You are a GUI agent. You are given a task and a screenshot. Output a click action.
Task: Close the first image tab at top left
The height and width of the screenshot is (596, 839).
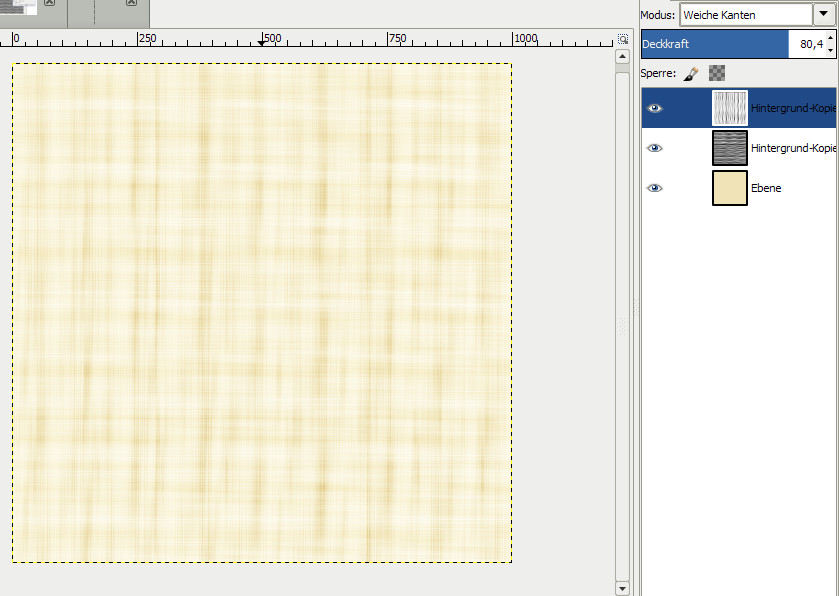[49, 4]
